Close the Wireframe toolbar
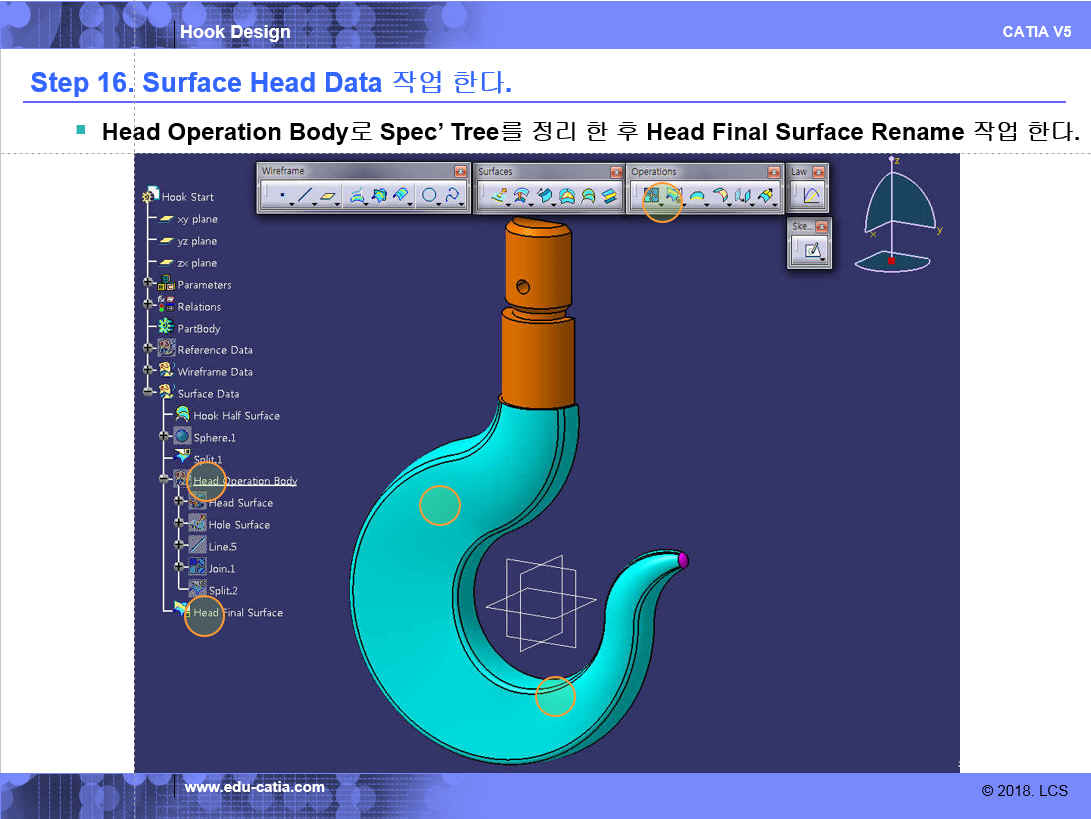 click(x=460, y=172)
